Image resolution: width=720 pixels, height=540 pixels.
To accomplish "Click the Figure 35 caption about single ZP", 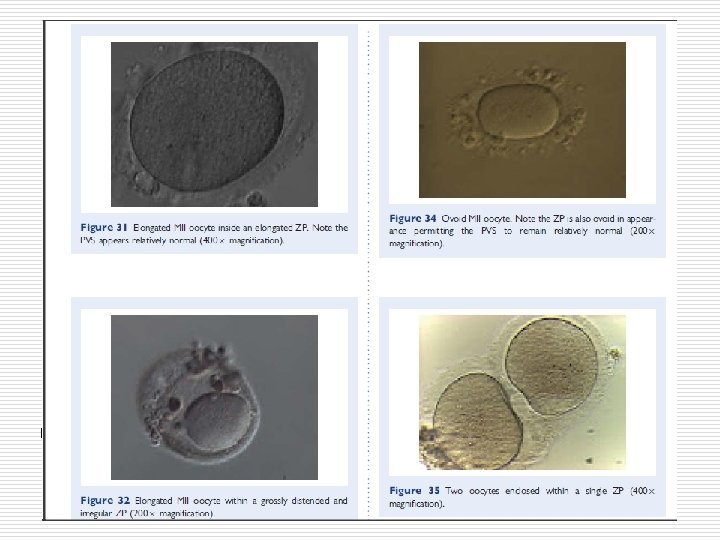I will pos(522,497).
